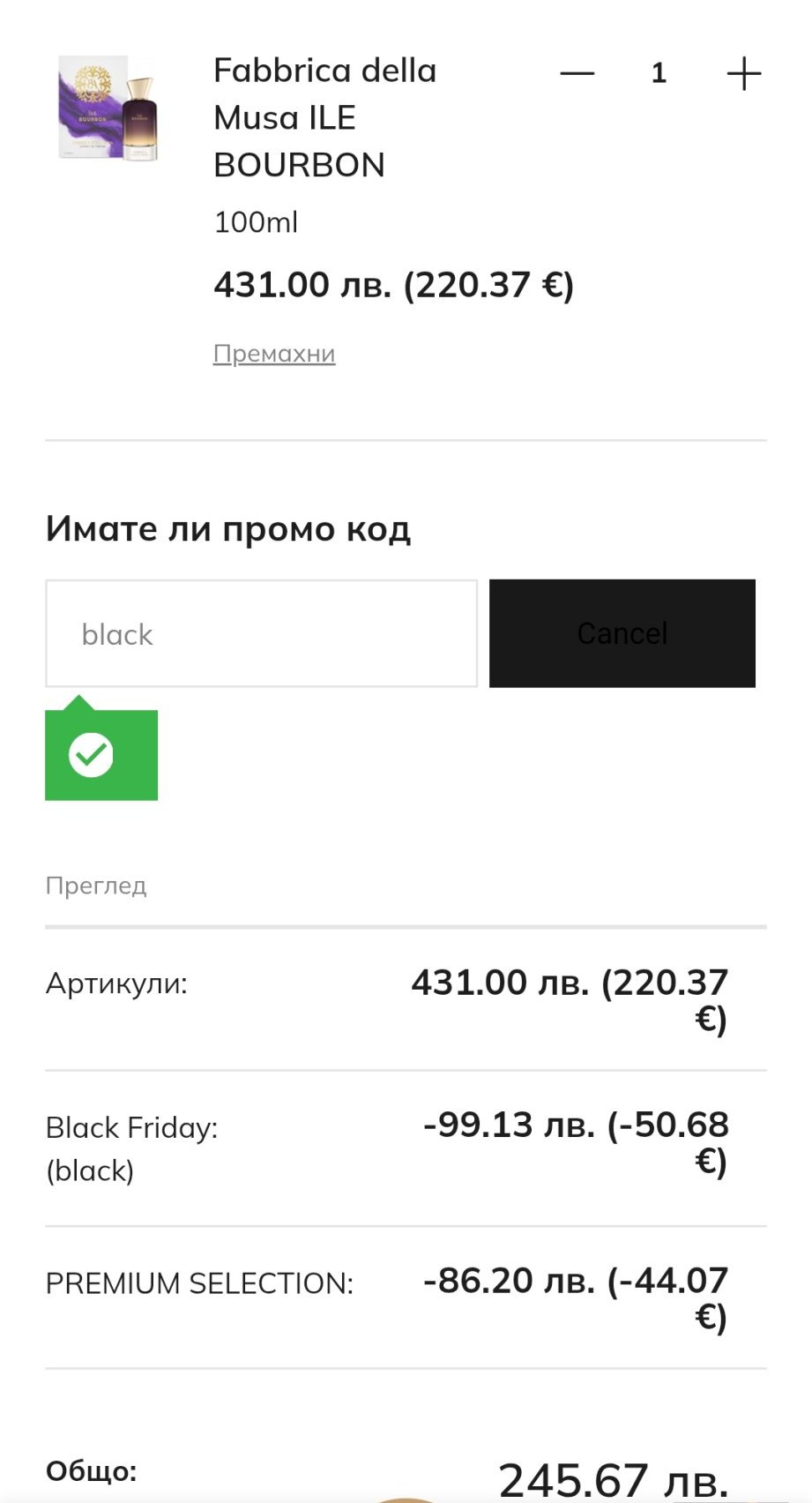Click the Общо total amount 245.67 лв.
The image size is (812, 1503).
(x=613, y=1478)
